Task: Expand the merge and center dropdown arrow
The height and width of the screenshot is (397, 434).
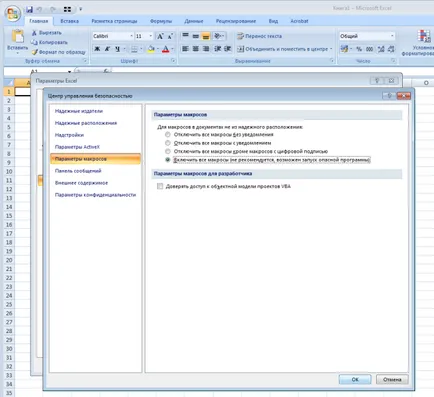Action: (x=331, y=49)
